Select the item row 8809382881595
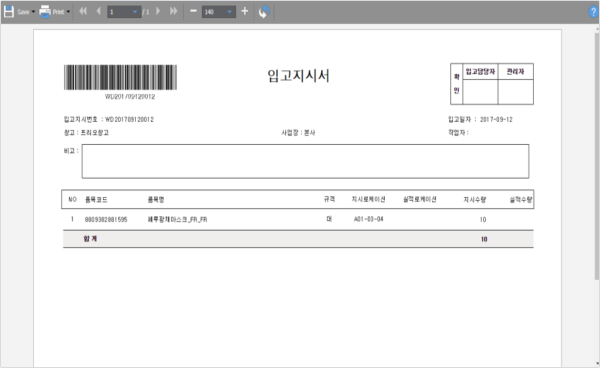 298,219
